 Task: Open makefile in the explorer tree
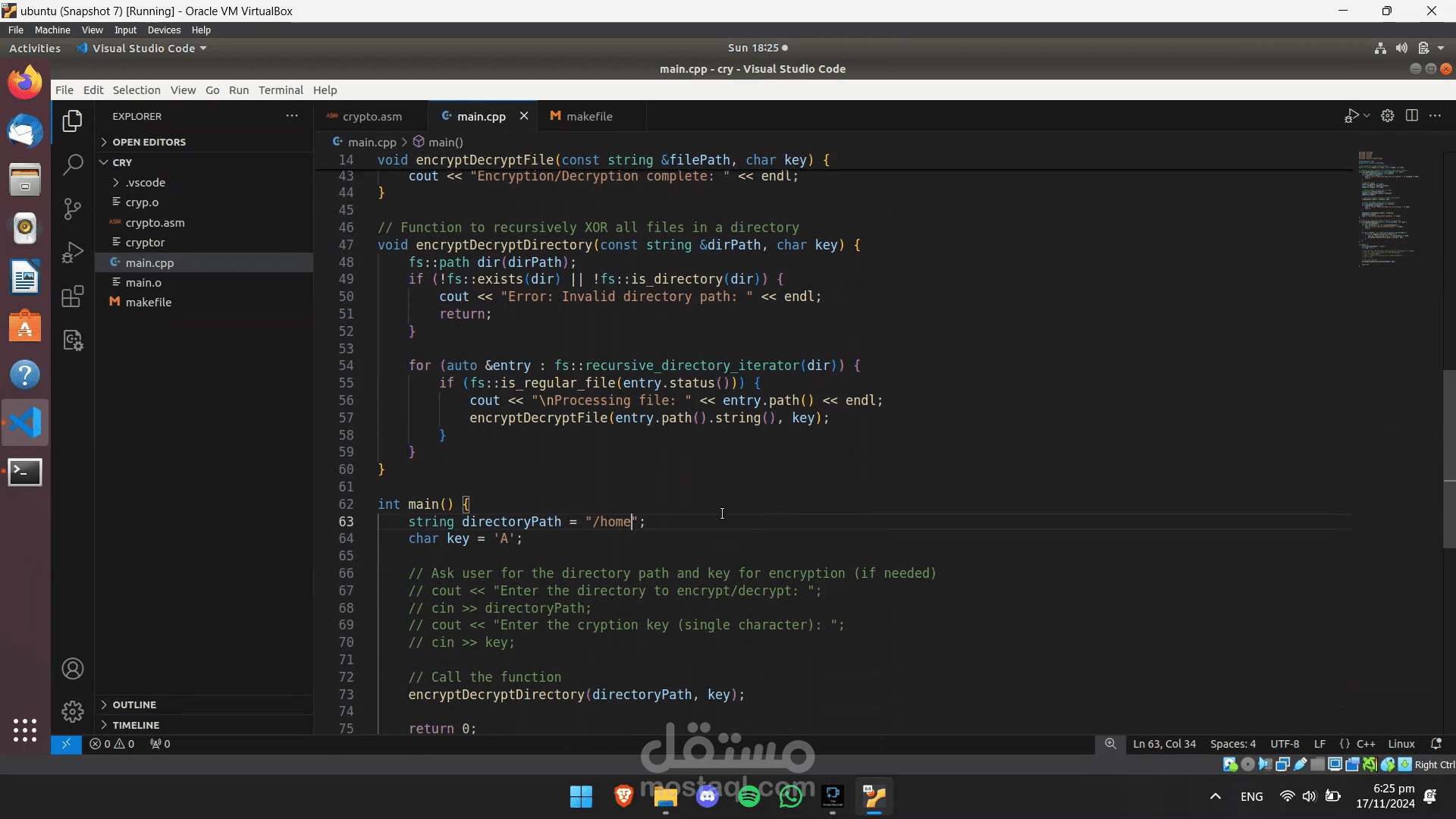click(x=148, y=302)
